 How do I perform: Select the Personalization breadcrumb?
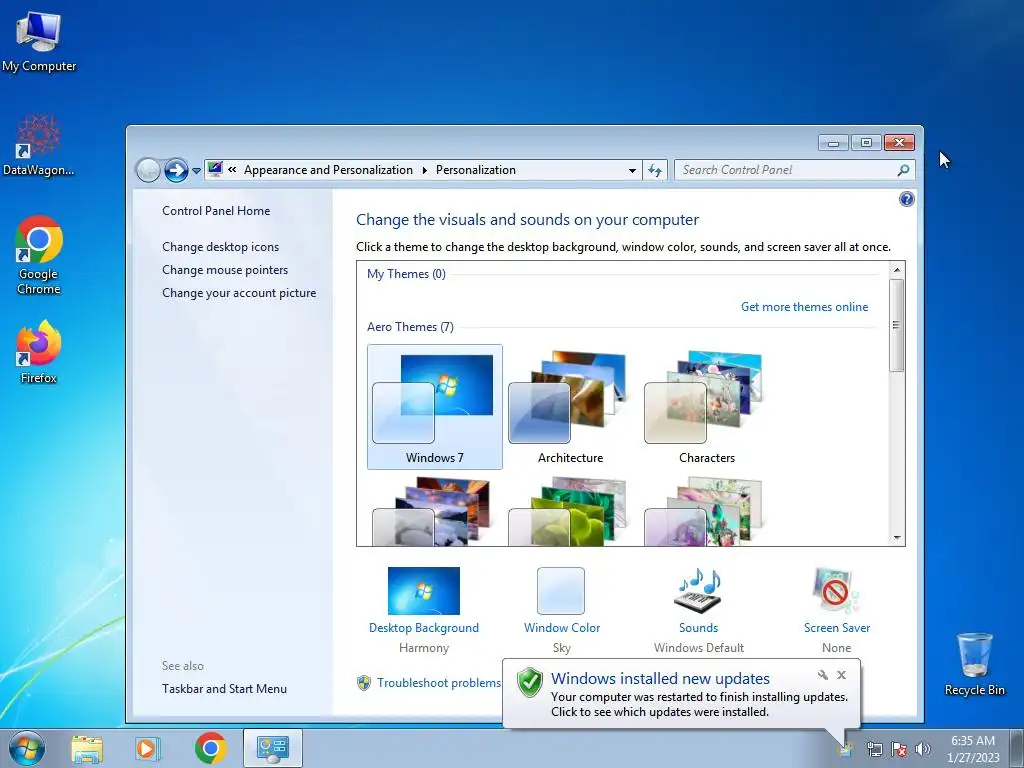[475, 170]
